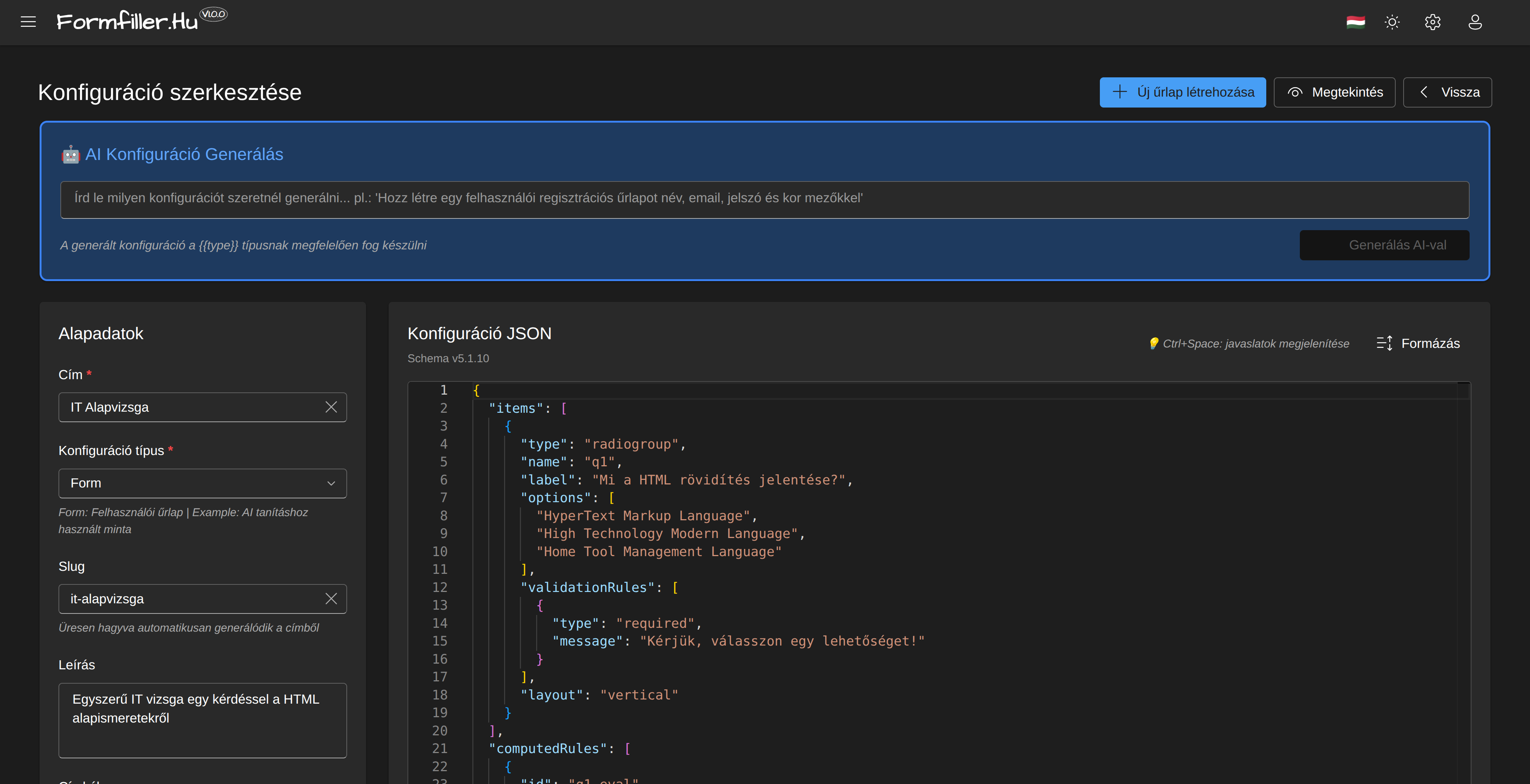Image resolution: width=1530 pixels, height=784 pixels.
Task: Open the Konfiguráció típus dropdown showing Form
Action: tap(202, 483)
